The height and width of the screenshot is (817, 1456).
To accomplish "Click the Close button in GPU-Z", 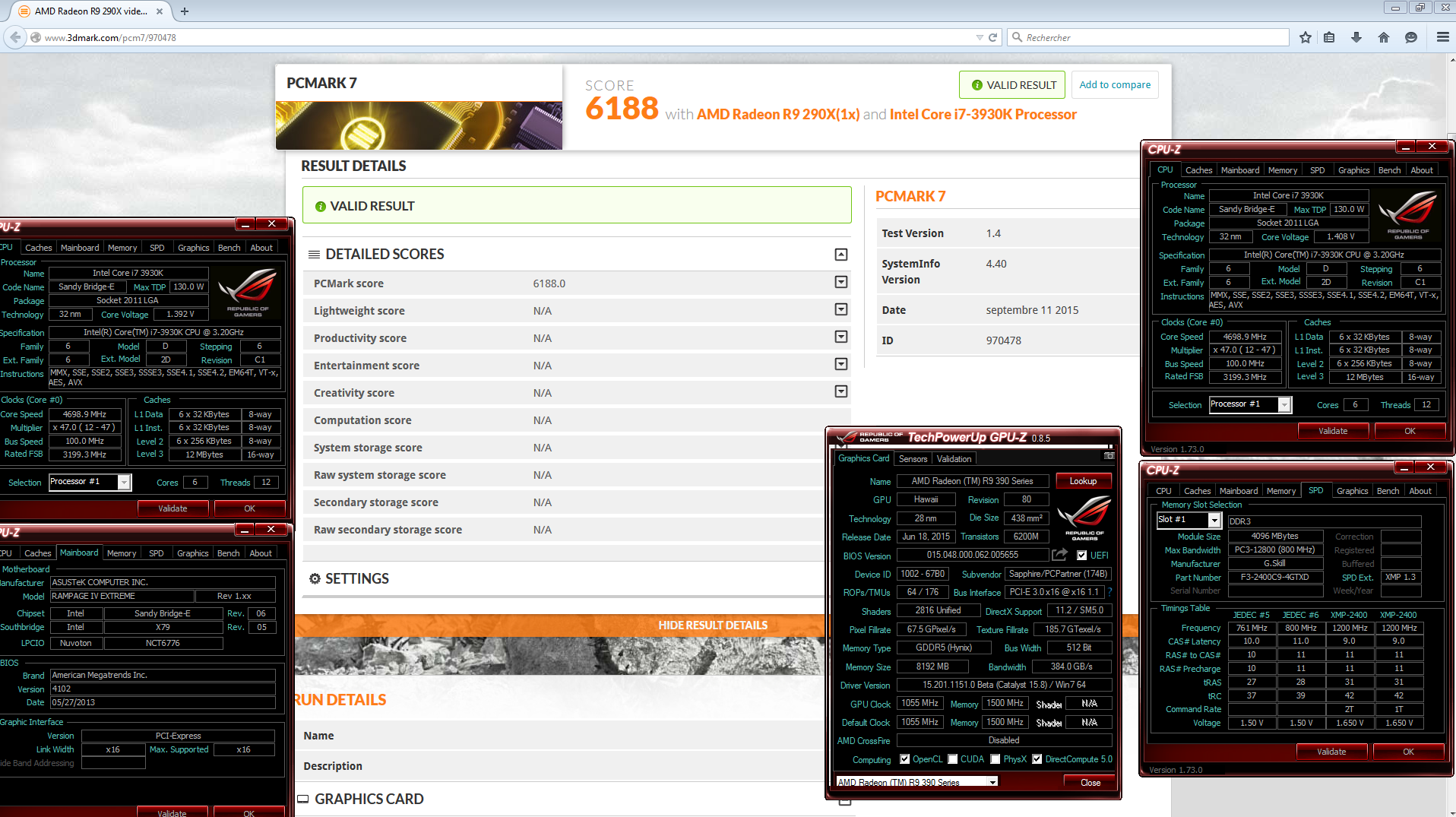I will [x=1090, y=782].
